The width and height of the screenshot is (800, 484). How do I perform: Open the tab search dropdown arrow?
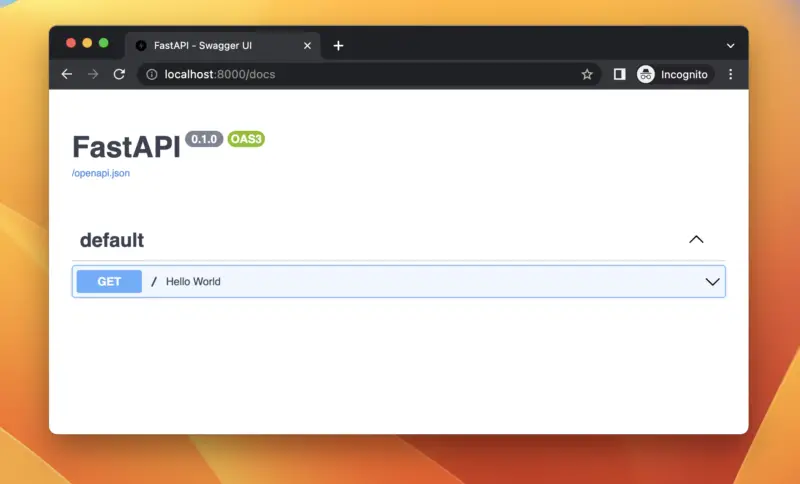click(731, 46)
